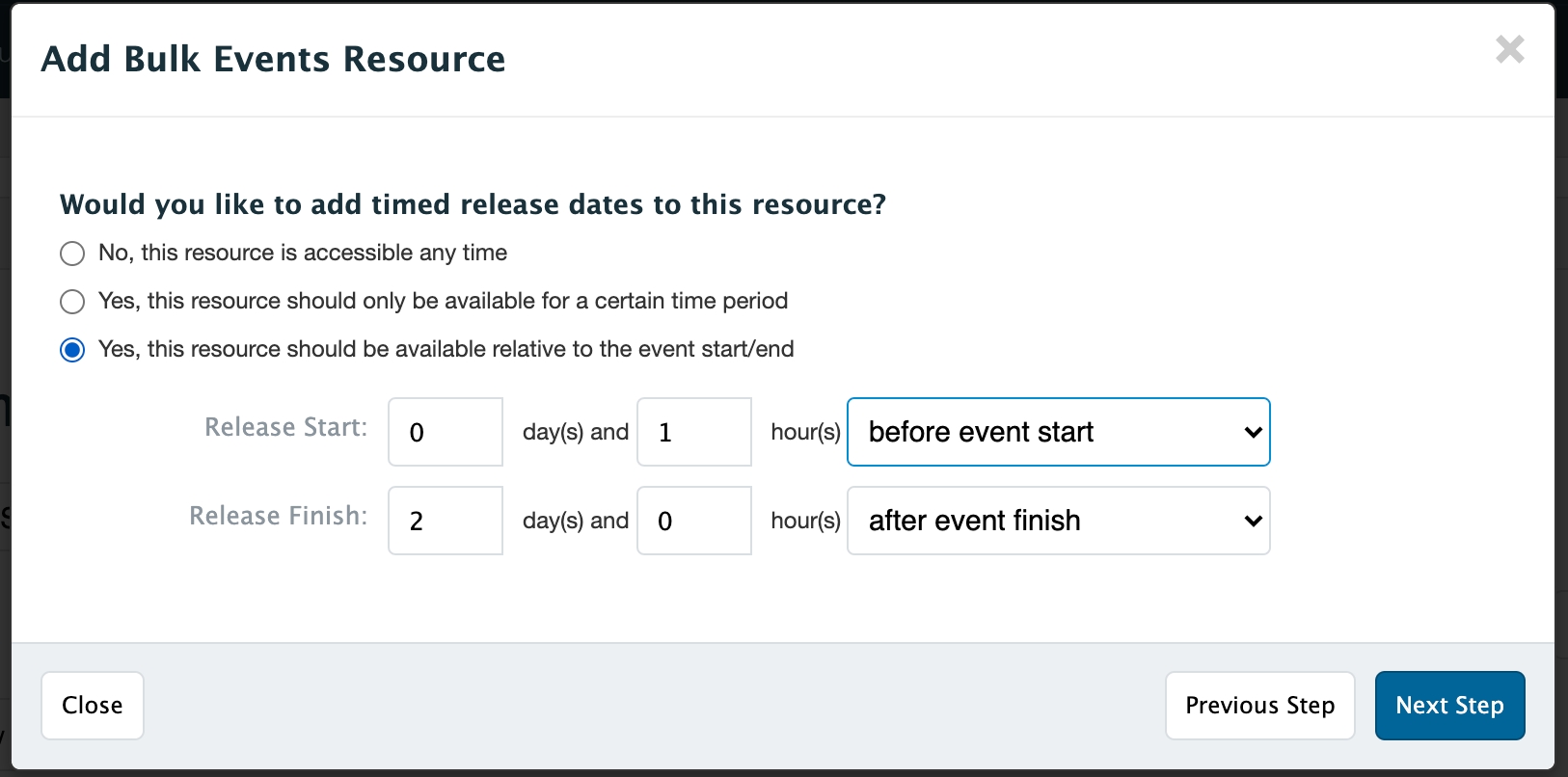
Task: Click the 'Add Bulk Events Resource' dialog title
Action: point(273,59)
